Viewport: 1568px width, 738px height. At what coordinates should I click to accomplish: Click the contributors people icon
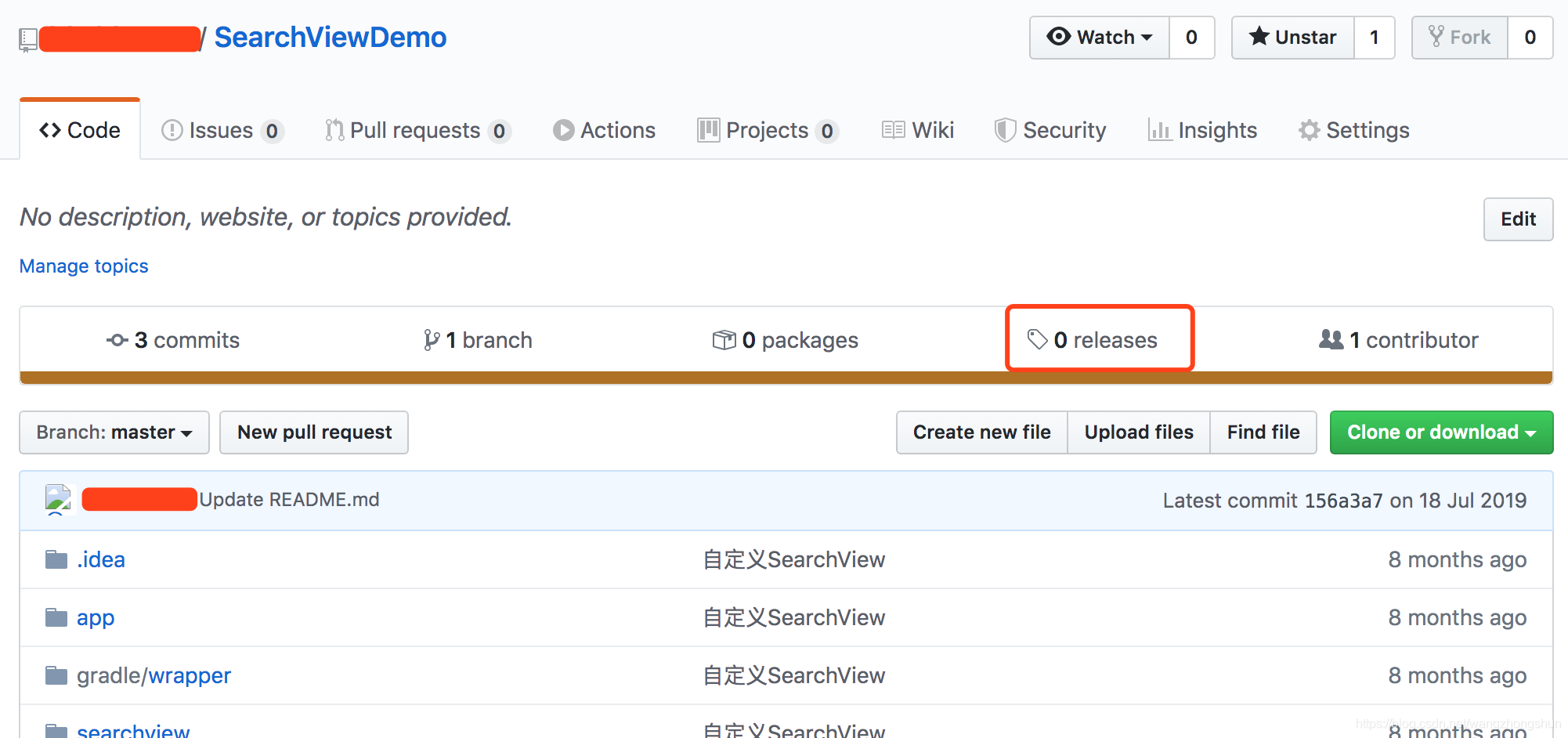coord(1331,339)
